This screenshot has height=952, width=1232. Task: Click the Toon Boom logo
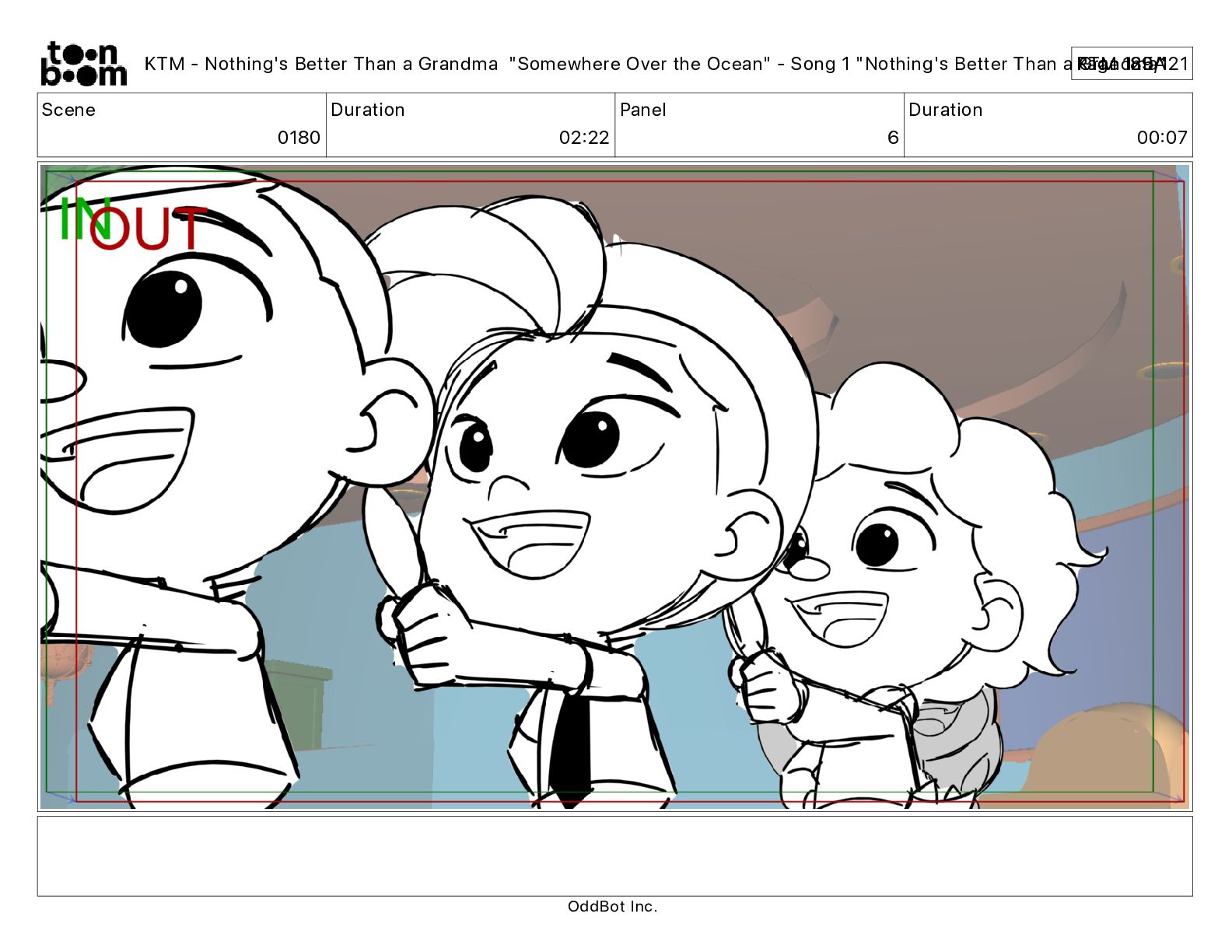click(x=83, y=64)
